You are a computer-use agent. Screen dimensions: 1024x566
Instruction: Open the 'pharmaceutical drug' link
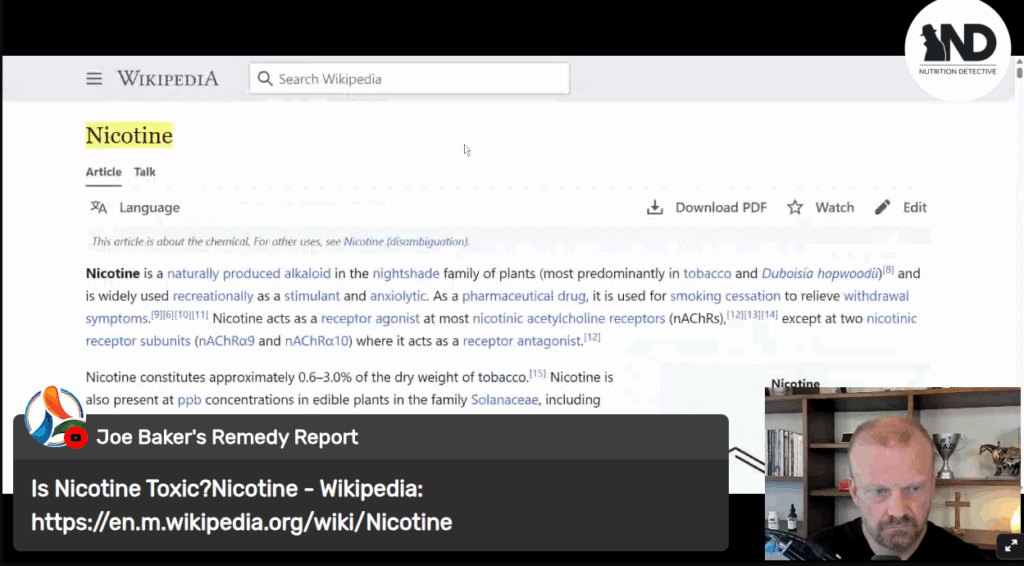(524, 296)
